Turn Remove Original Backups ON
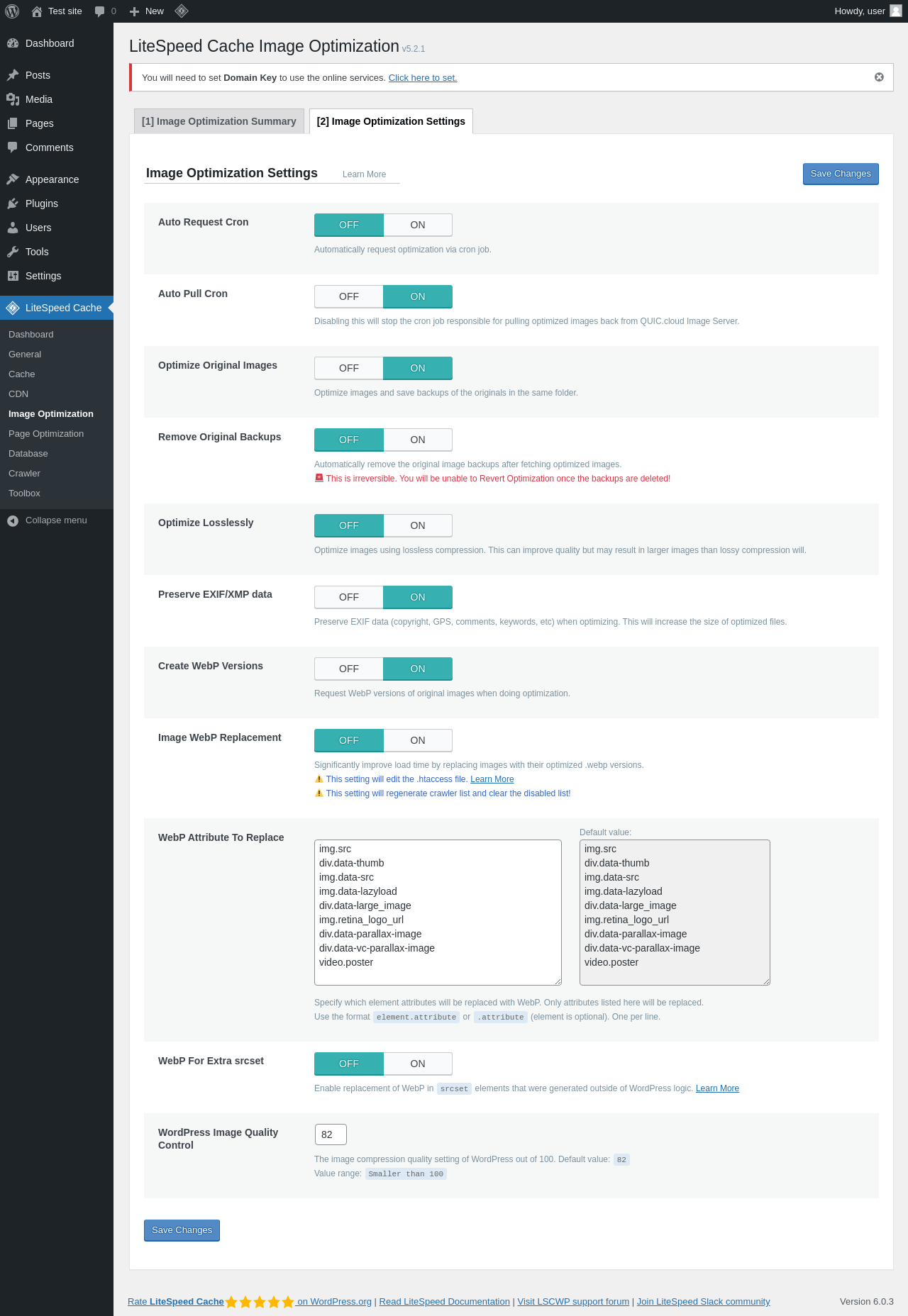Screen dimensions: 908x1316 418,440
